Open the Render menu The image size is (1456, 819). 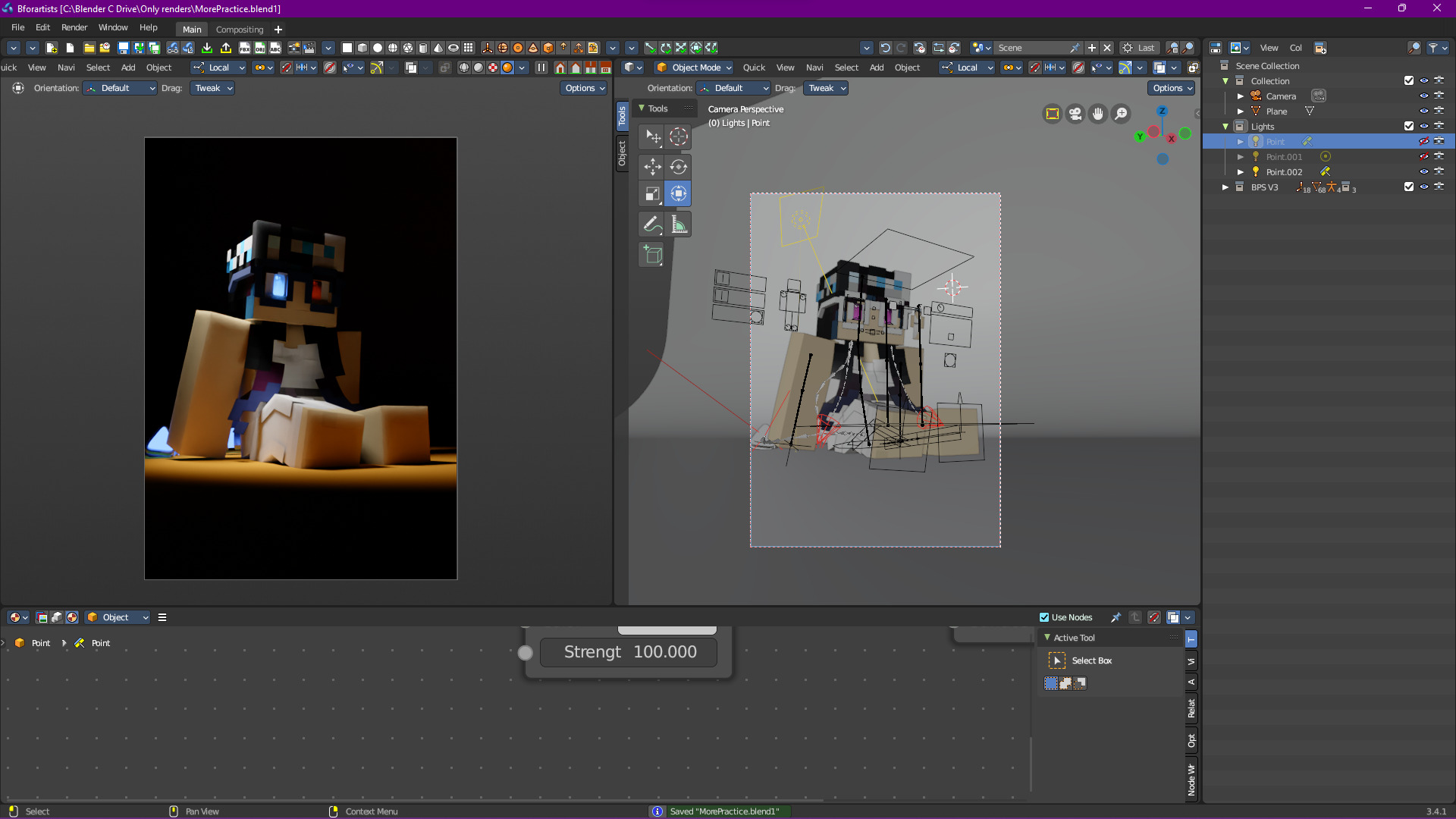point(74,27)
